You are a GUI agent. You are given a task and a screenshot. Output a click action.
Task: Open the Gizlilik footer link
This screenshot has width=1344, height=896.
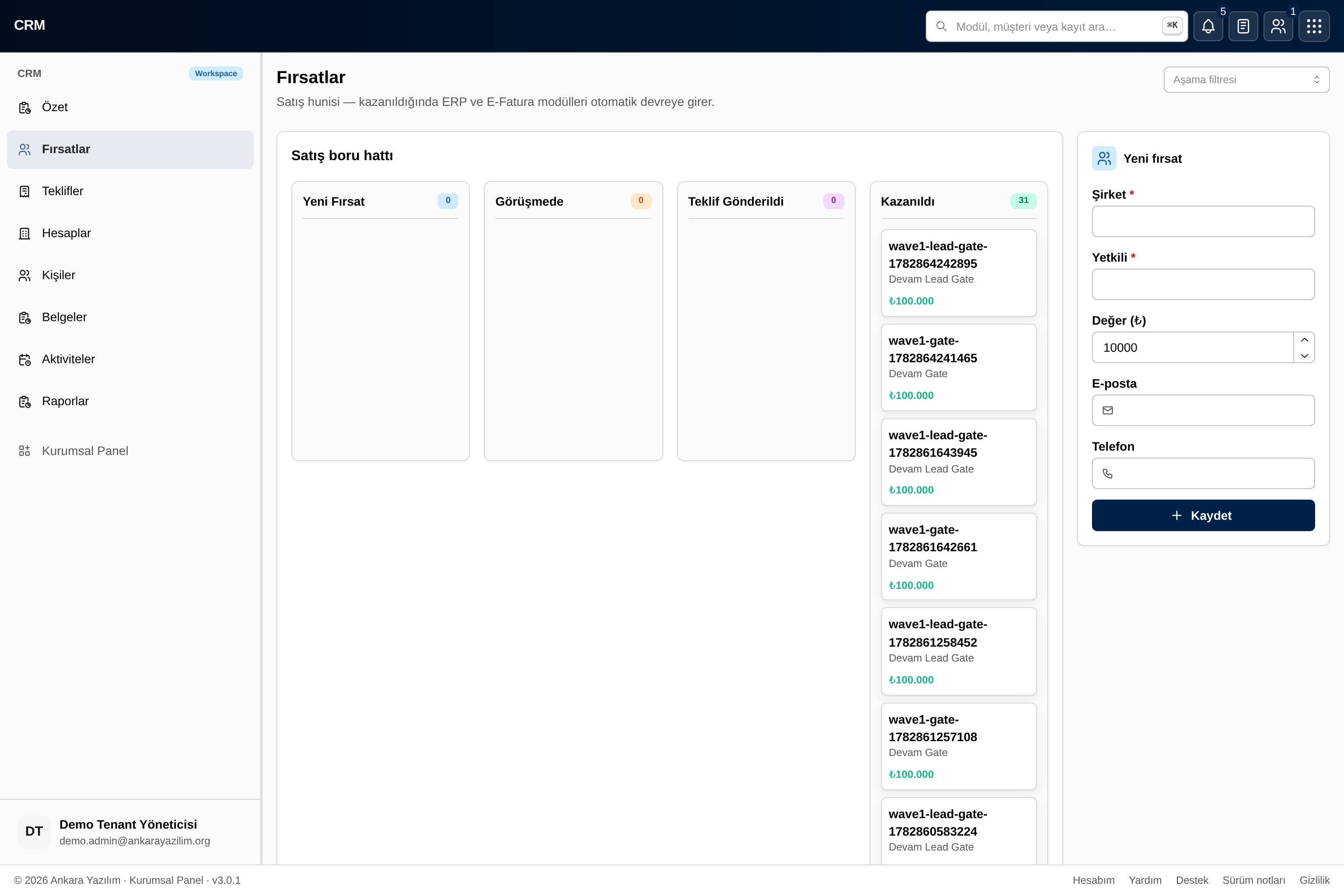(x=1314, y=880)
